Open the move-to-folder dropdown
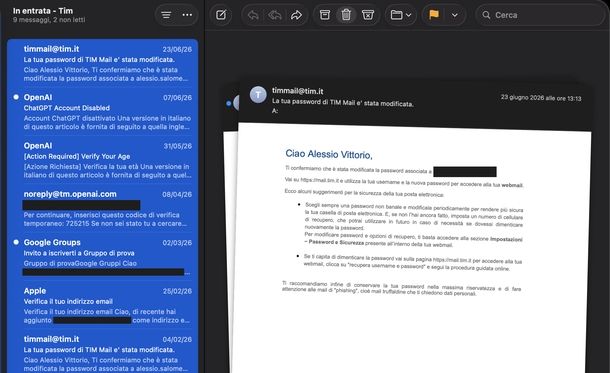The image size is (610, 373). [401, 15]
